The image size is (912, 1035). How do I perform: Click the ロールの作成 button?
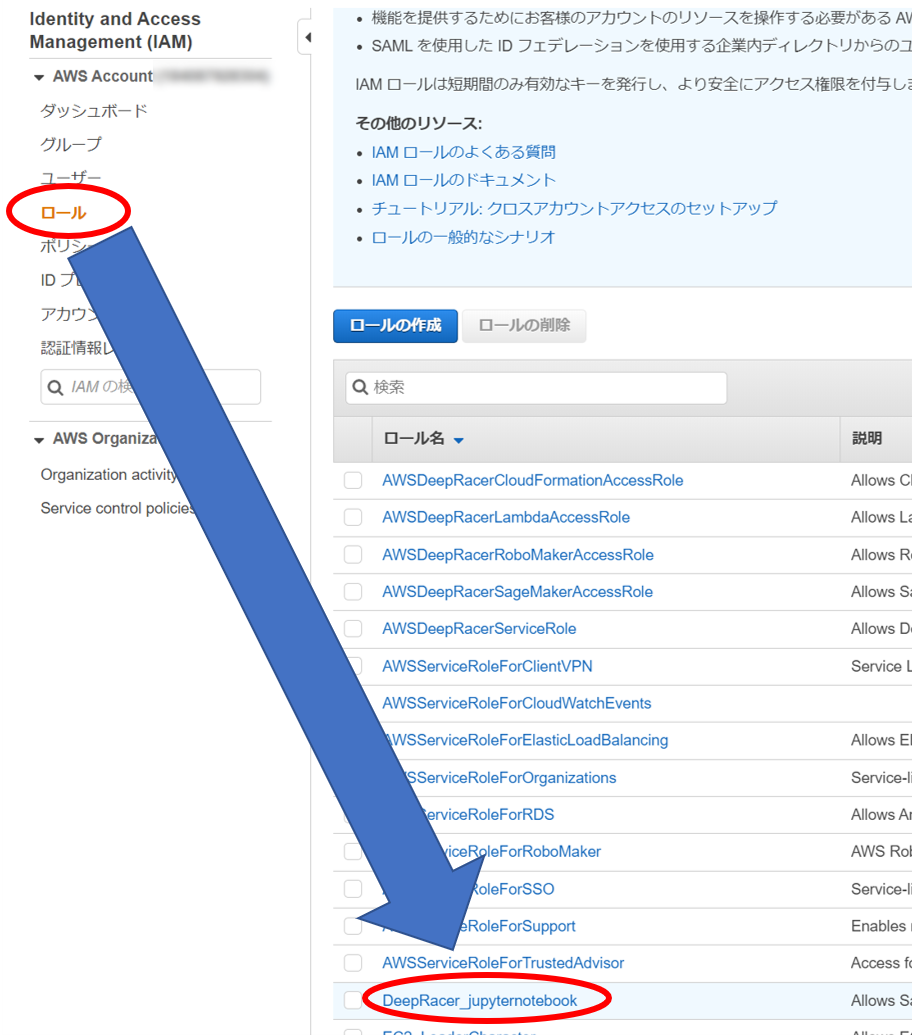pos(395,325)
